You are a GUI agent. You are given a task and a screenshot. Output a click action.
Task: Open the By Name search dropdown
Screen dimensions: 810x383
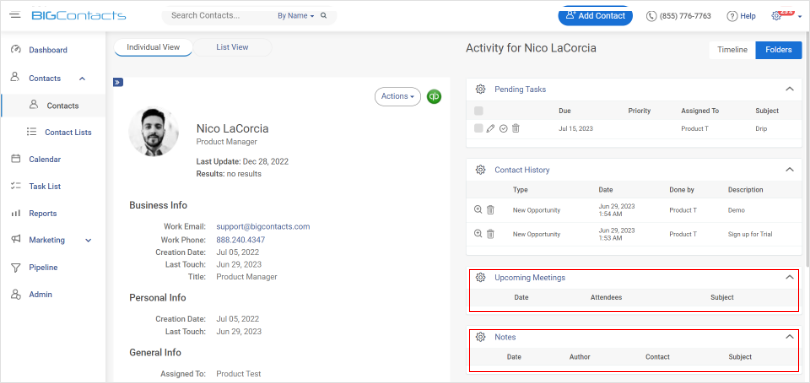tap(295, 16)
